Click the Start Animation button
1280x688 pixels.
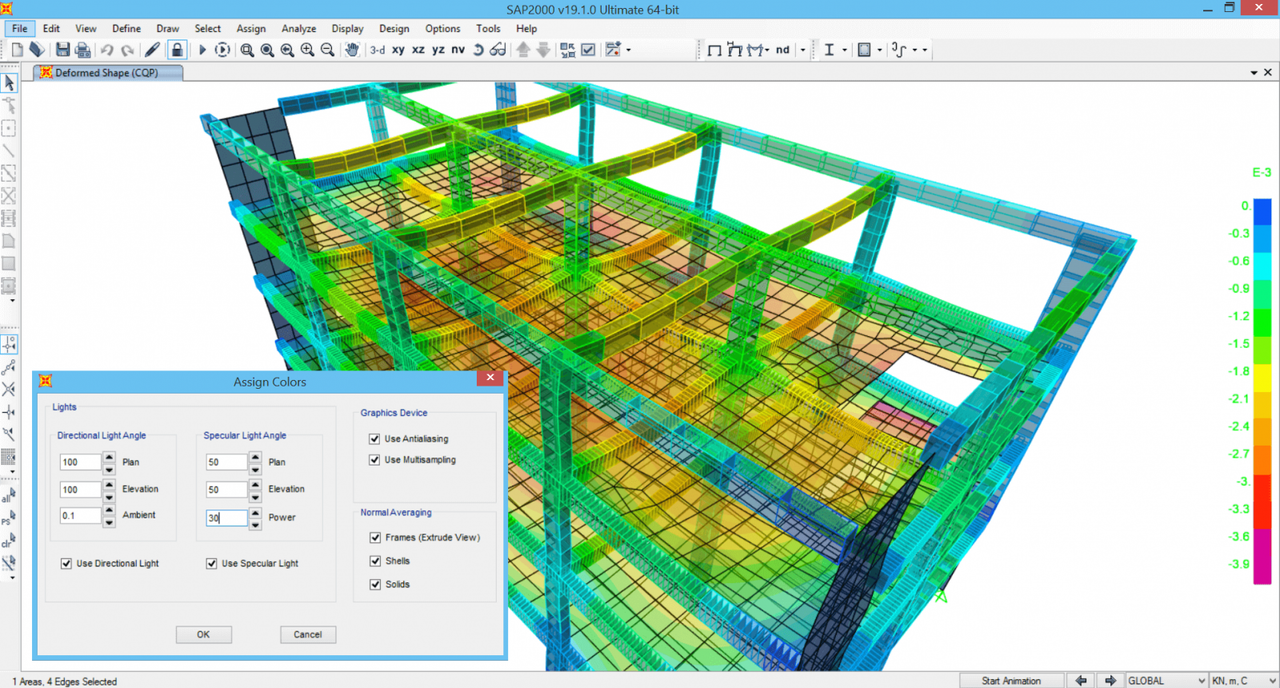(1010, 680)
